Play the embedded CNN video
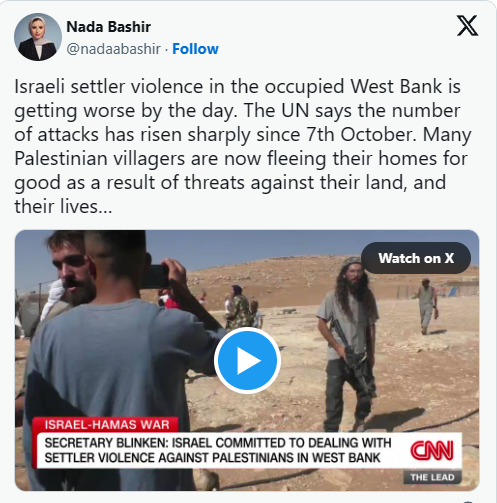The image size is (497, 503). click(247, 360)
